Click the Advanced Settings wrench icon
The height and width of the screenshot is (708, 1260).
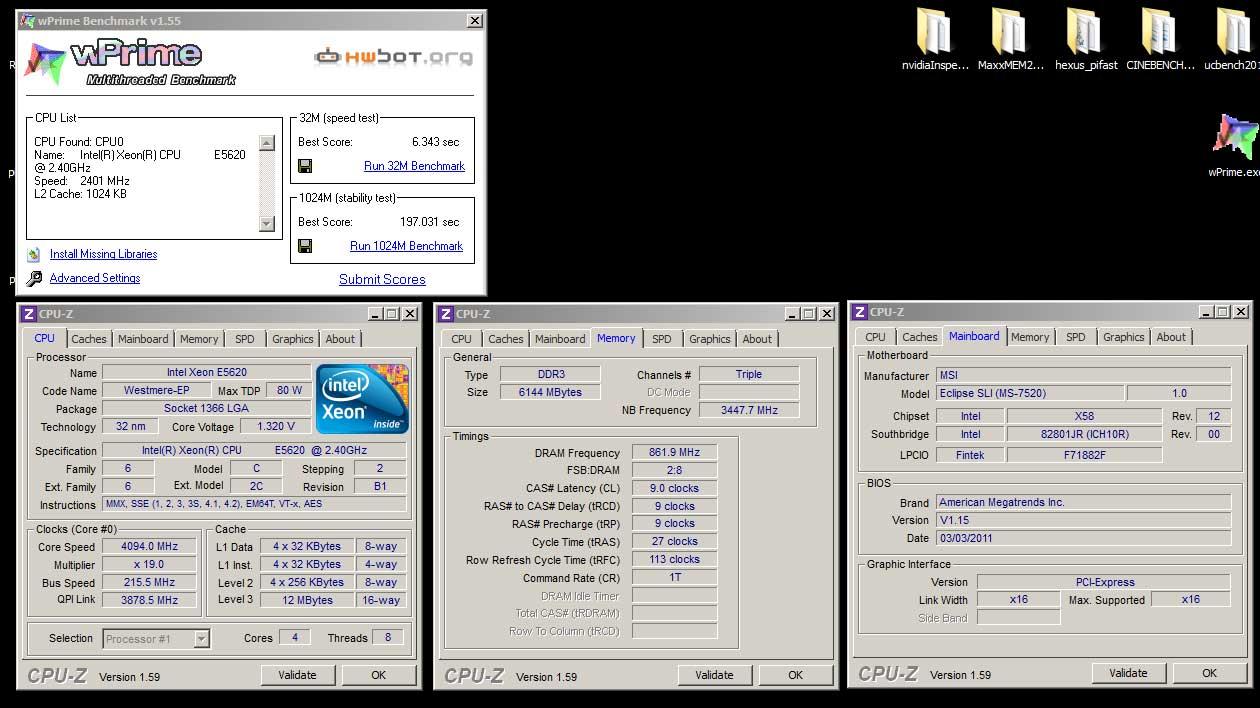34,279
